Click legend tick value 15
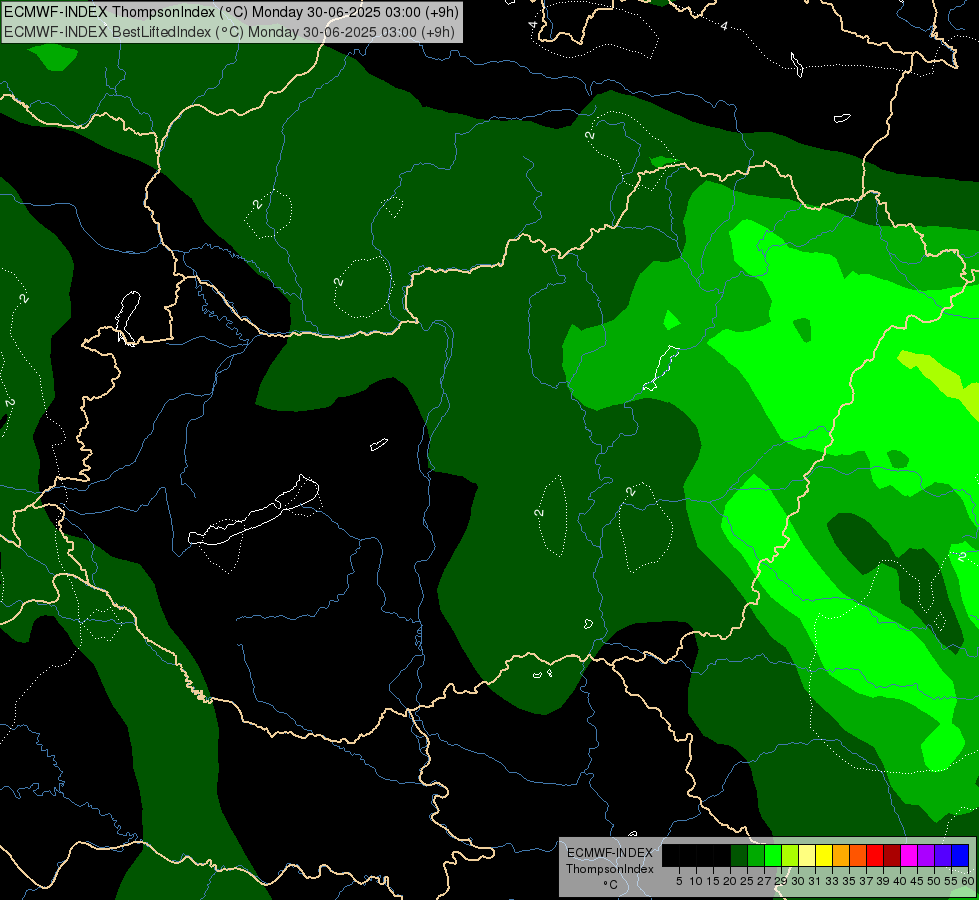979x900 pixels. point(713,881)
